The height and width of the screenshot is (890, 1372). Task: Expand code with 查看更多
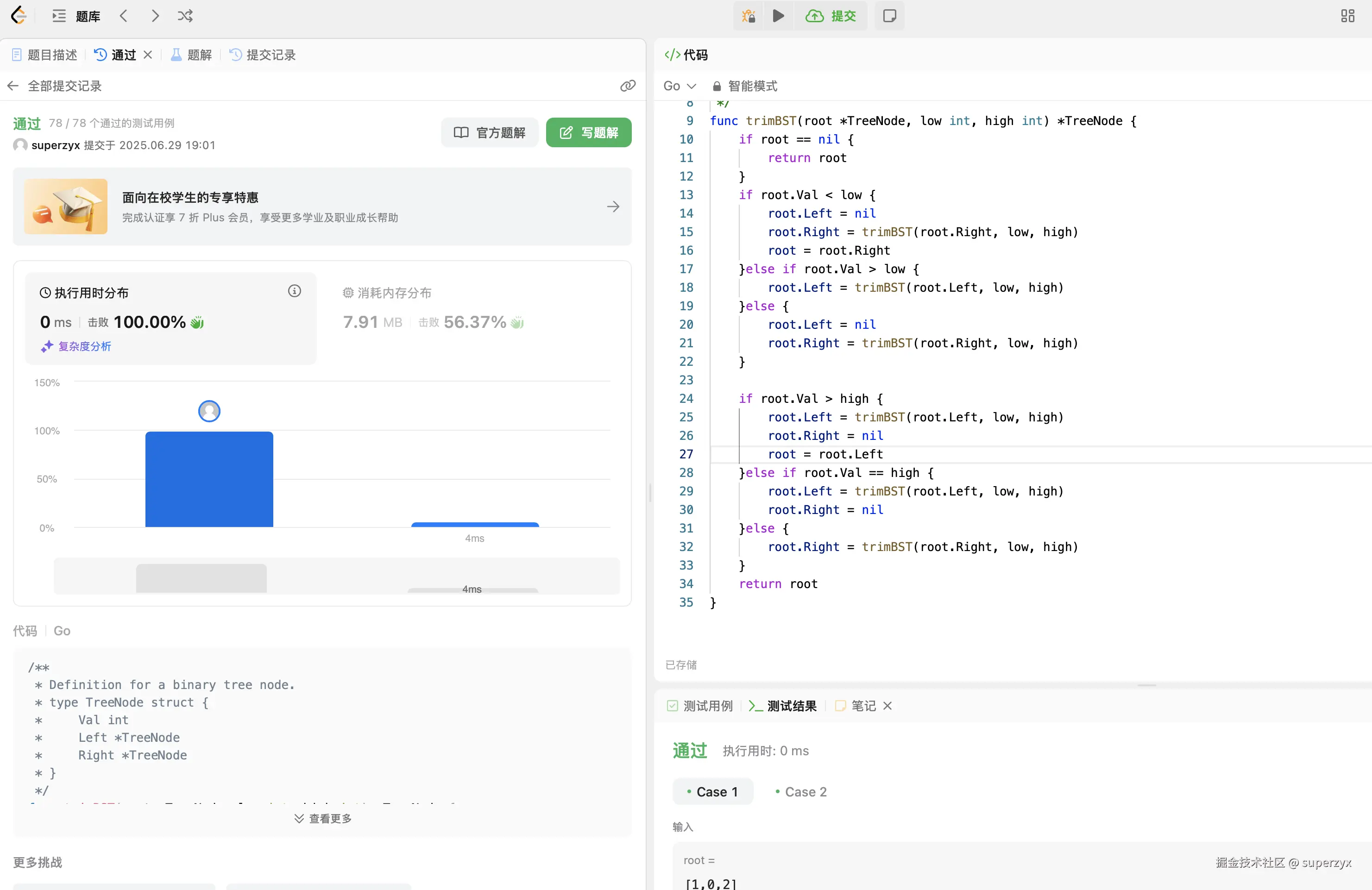[323, 819]
